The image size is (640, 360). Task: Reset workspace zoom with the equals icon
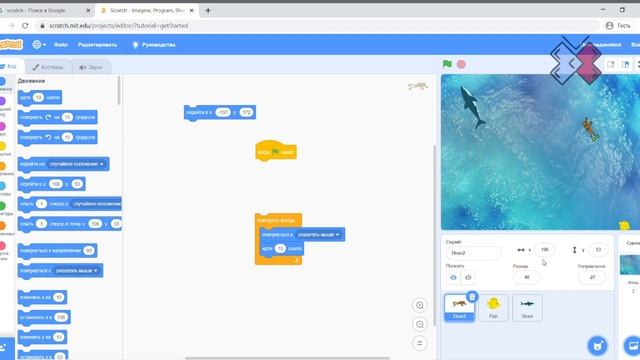420,343
